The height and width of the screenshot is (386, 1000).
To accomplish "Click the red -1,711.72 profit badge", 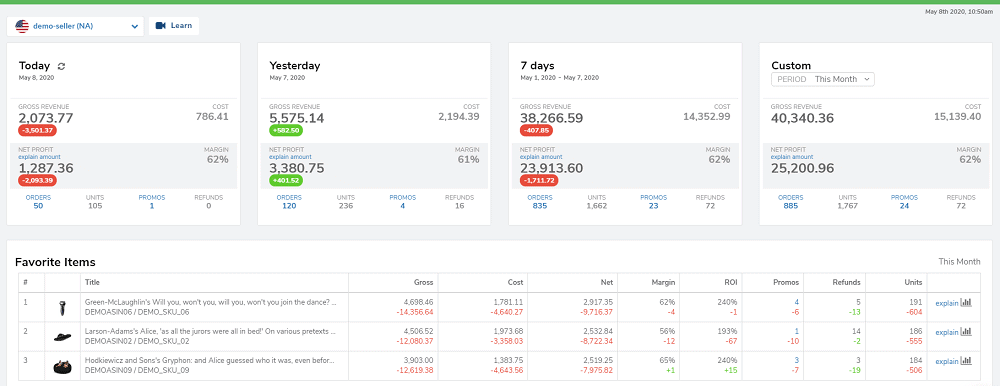I will click(x=539, y=181).
